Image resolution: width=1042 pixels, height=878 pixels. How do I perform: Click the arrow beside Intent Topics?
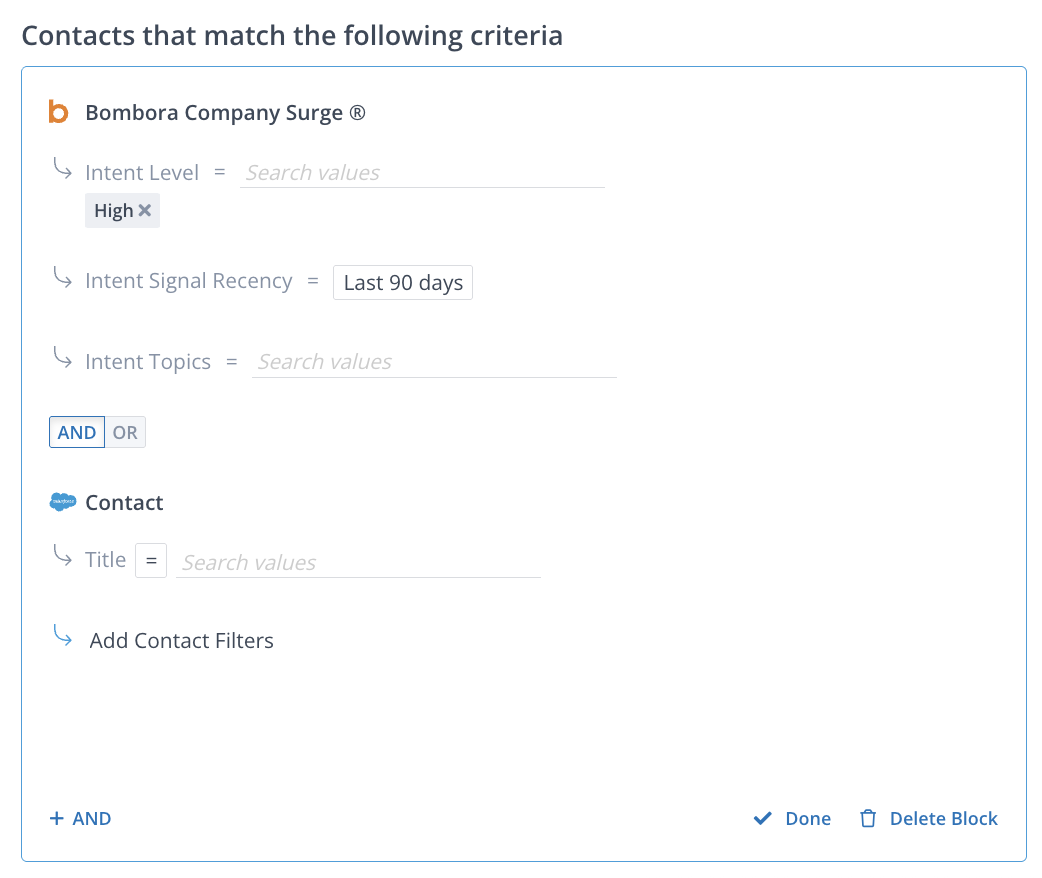point(62,359)
